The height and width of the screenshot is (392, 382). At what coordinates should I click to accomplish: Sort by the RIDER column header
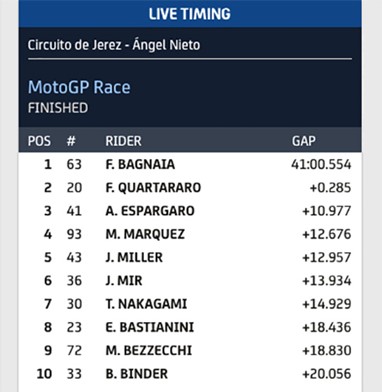tap(123, 141)
